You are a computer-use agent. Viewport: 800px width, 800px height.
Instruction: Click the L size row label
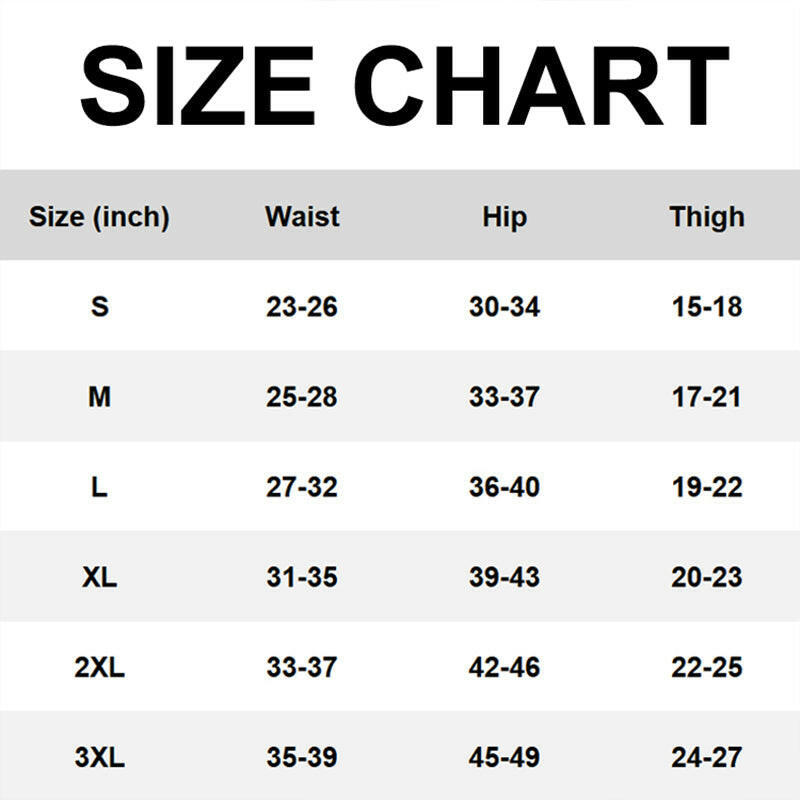click(x=99, y=487)
